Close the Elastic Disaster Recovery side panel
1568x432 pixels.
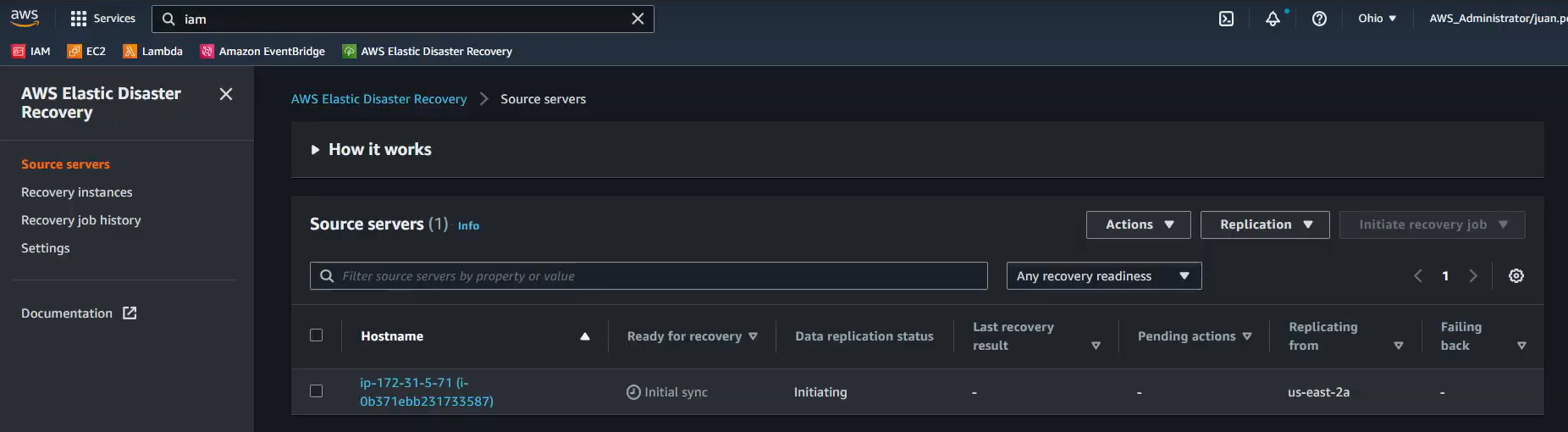pos(226,94)
